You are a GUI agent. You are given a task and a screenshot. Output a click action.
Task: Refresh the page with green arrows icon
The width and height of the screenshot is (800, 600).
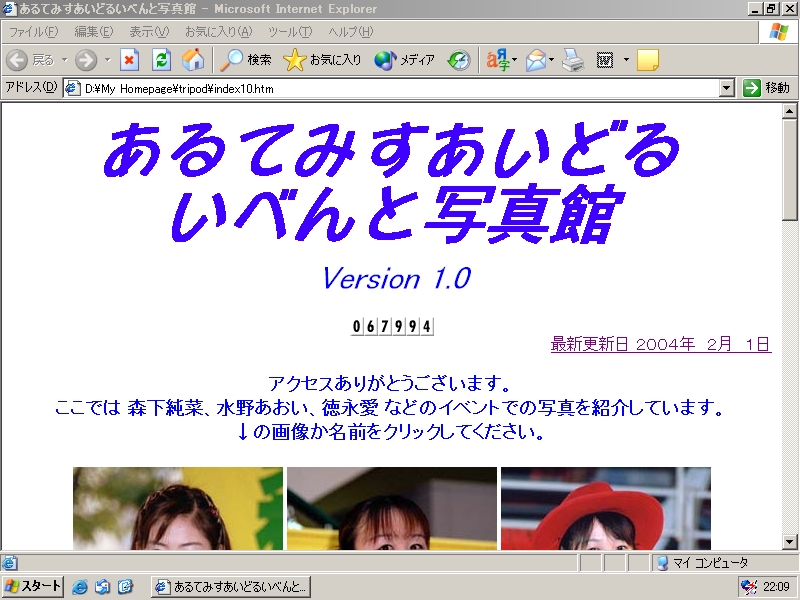pos(161,60)
